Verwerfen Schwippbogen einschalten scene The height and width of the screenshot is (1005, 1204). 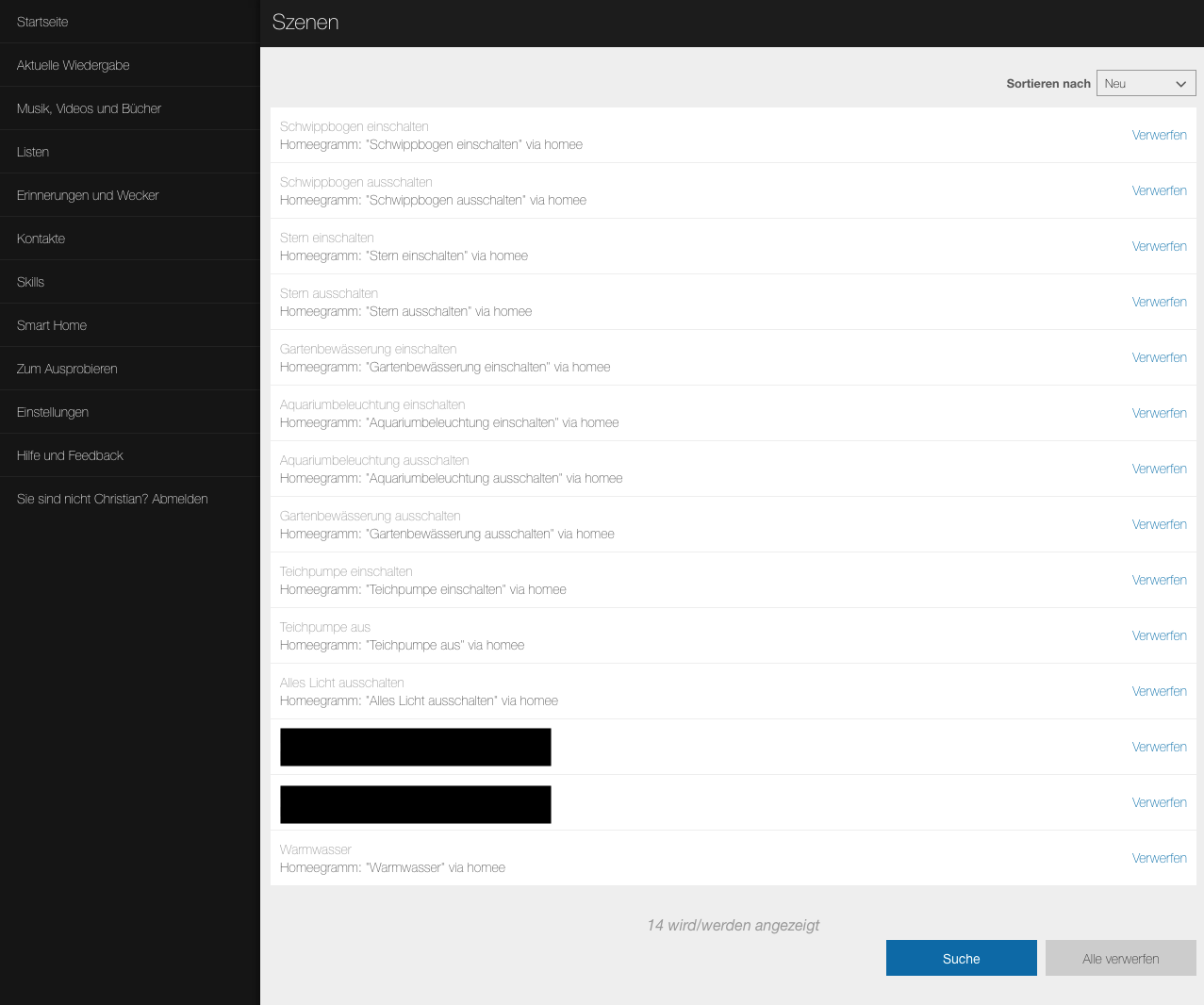point(1159,135)
